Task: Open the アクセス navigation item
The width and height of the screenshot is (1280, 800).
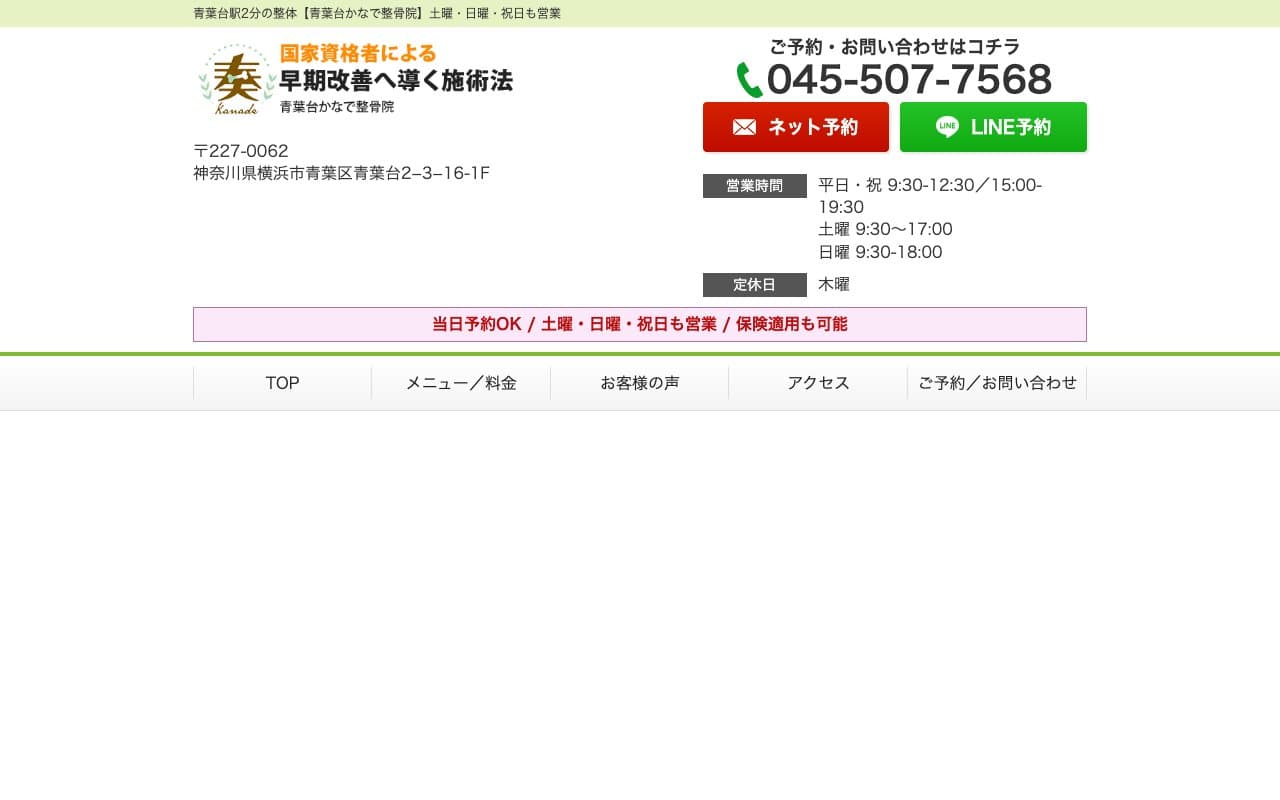Action: tap(817, 383)
